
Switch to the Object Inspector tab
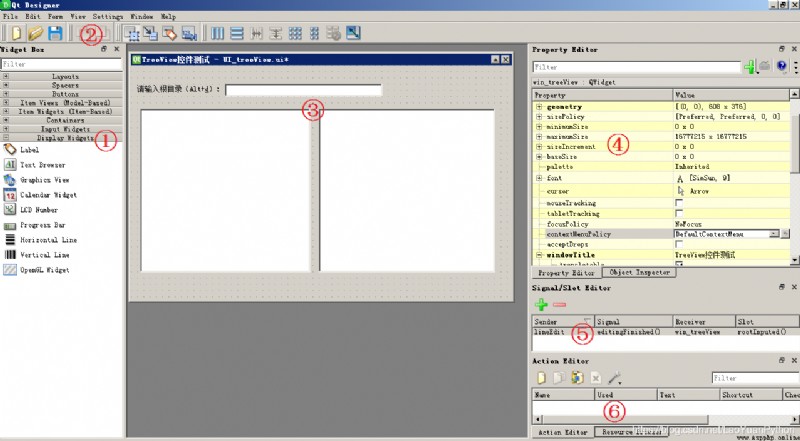tap(639, 273)
